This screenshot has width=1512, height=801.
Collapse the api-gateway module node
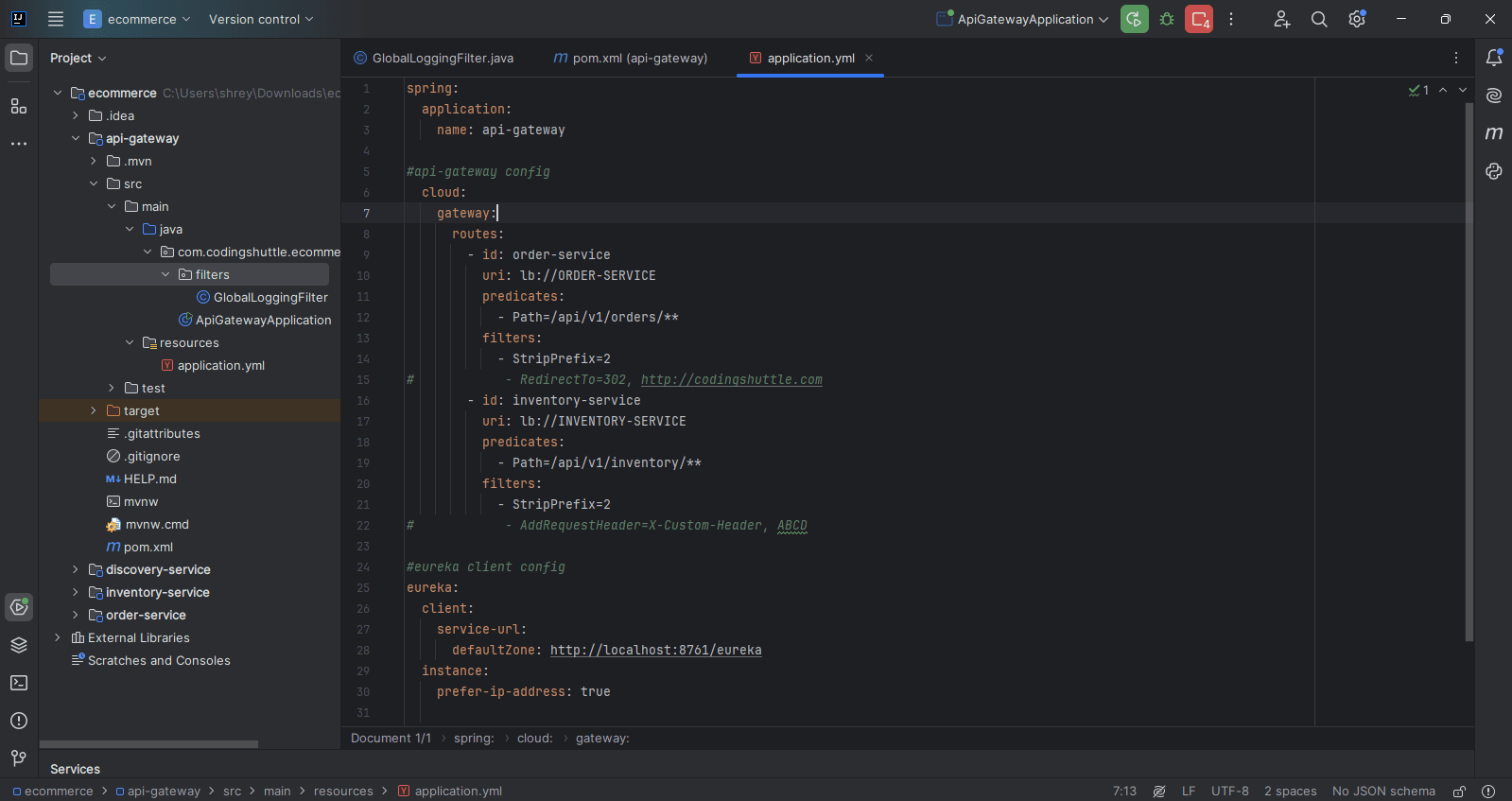coord(76,138)
